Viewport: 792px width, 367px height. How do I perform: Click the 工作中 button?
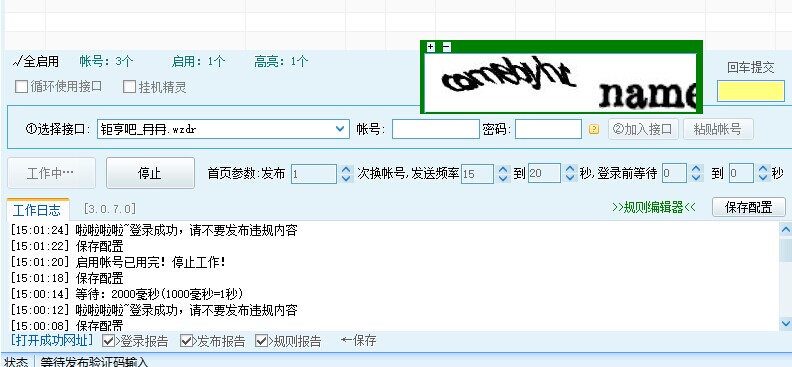pos(51,173)
